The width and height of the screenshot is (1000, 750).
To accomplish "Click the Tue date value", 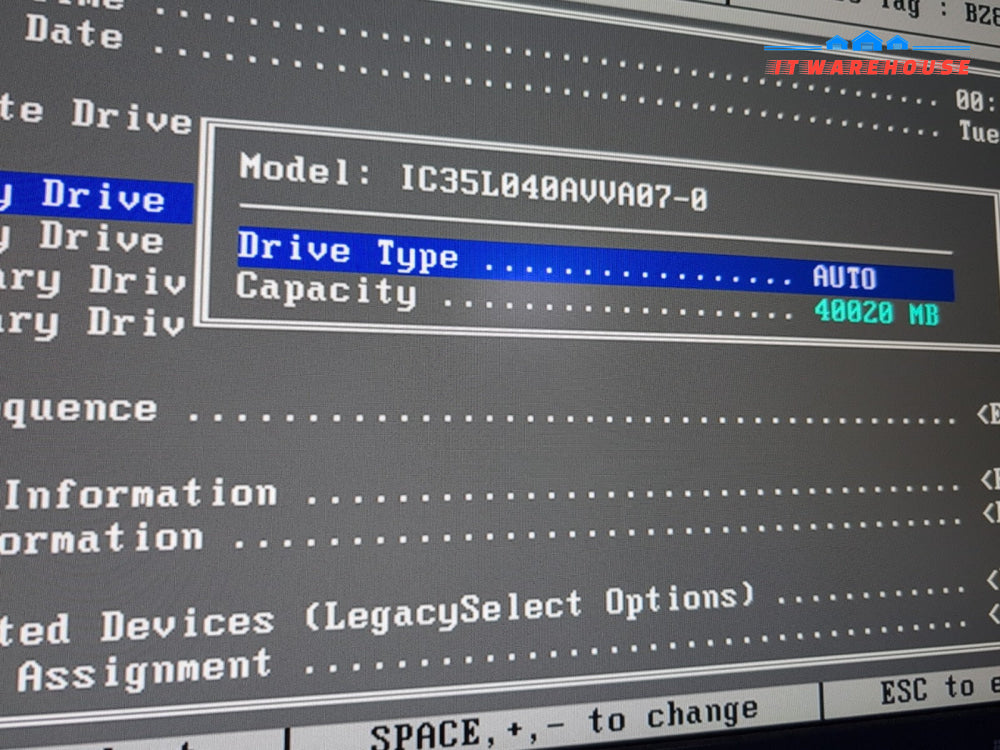I will click(x=978, y=131).
